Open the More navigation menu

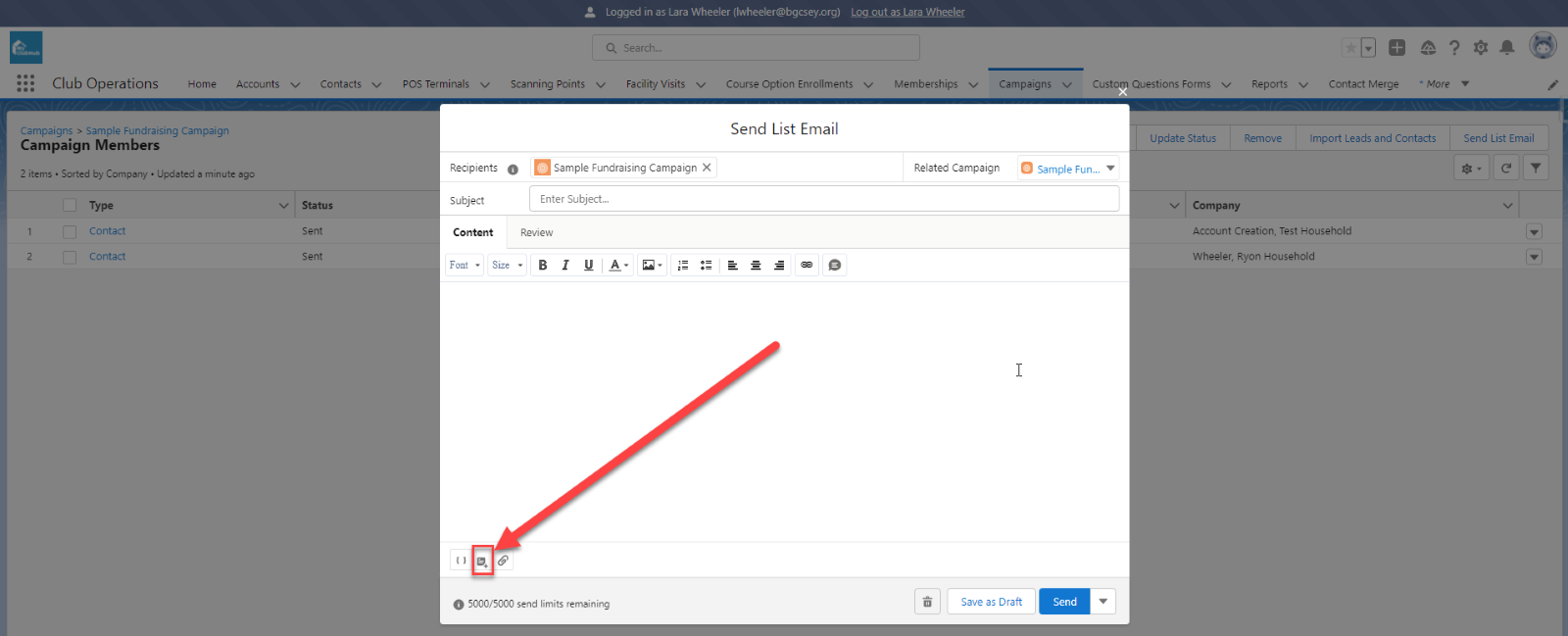(1444, 84)
